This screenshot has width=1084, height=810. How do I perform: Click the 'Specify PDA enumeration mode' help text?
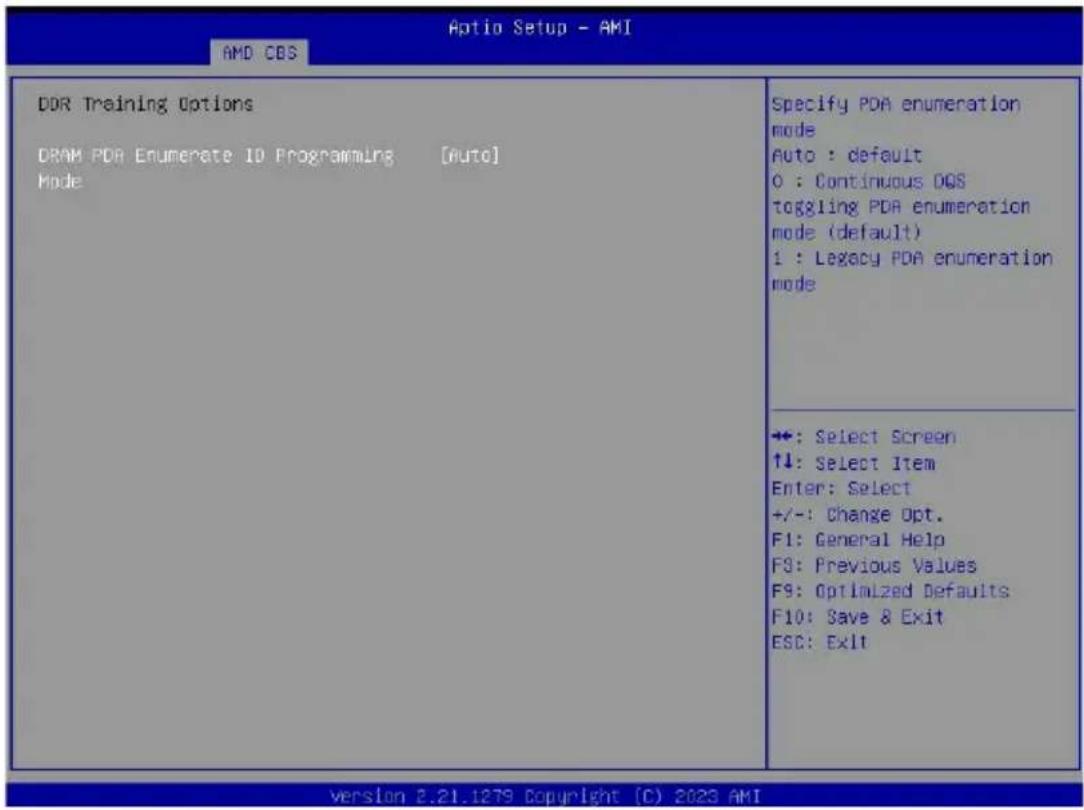(895, 117)
